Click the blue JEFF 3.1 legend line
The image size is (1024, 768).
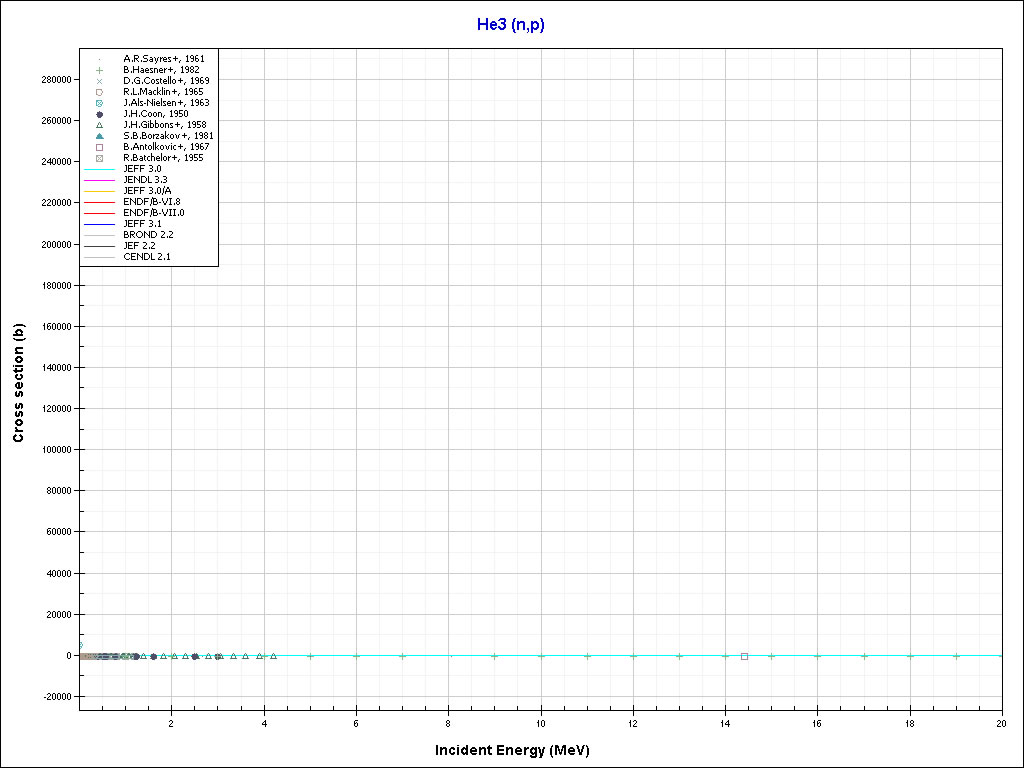click(99, 224)
